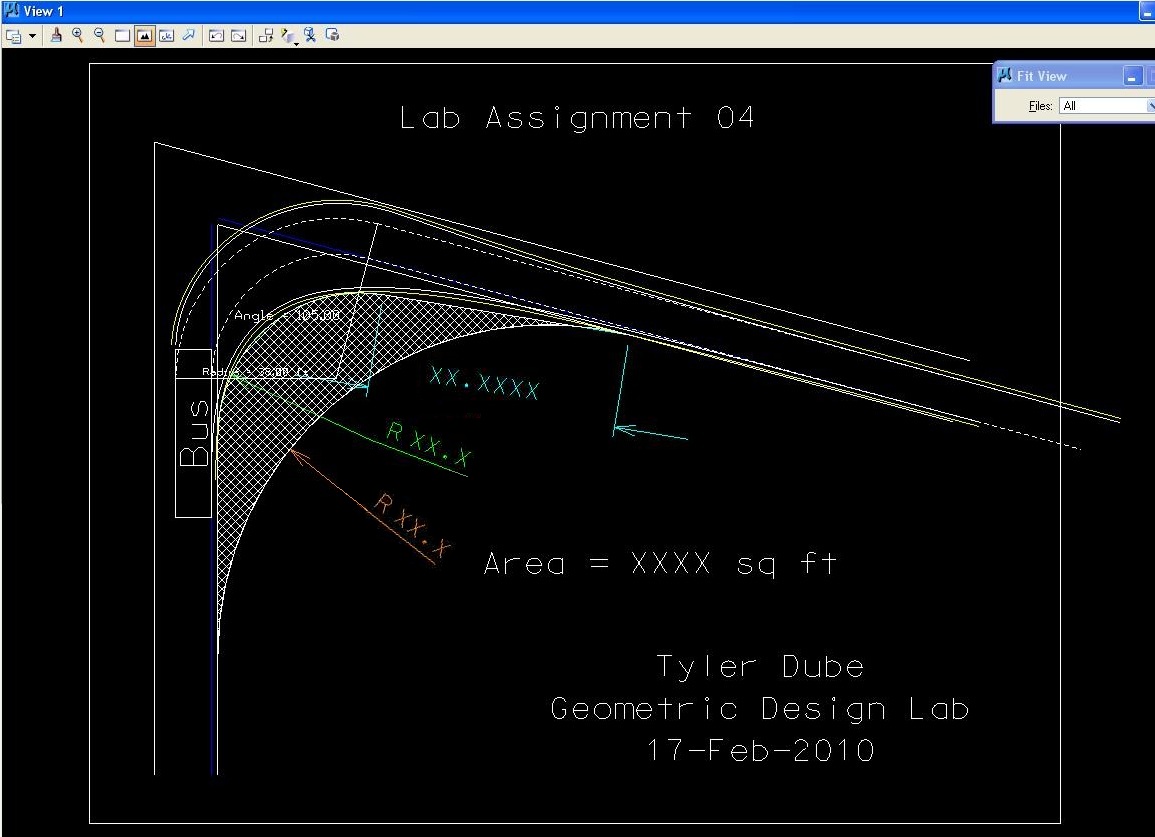Click the Bus text in the drawing
This screenshot has height=837, width=1155.
coord(194,434)
